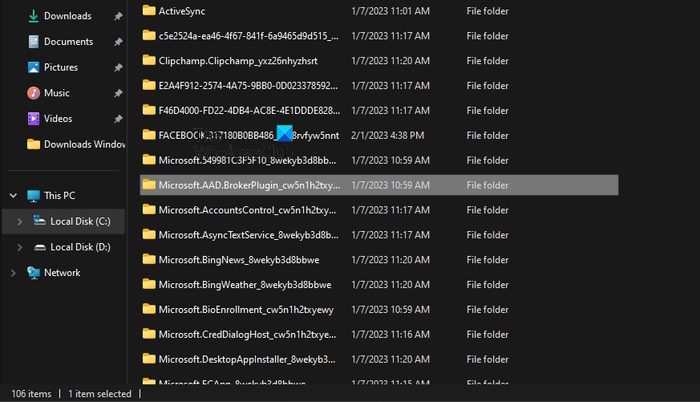
Task: Select the Microsoft.BingNews folder icon
Action: pyautogui.click(x=149, y=259)
